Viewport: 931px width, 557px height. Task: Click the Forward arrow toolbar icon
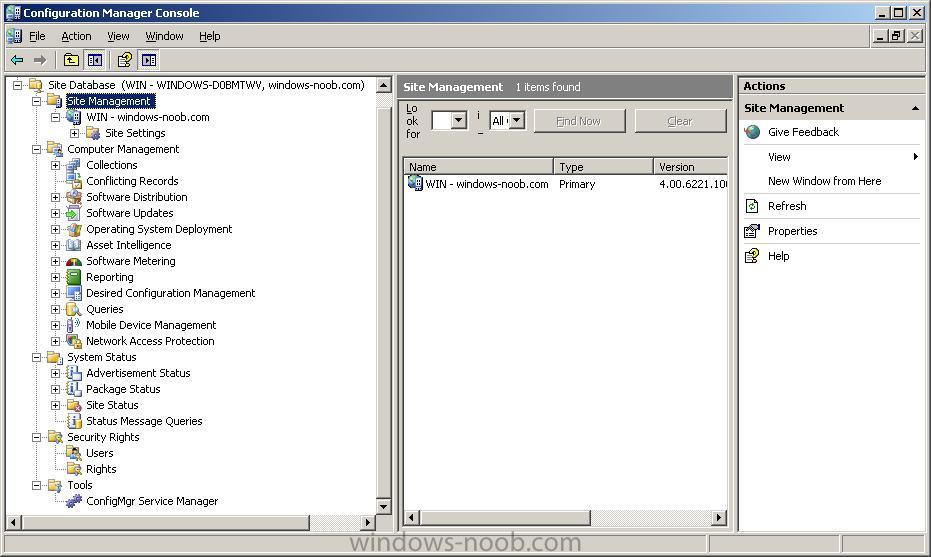(x=40, y=60)
